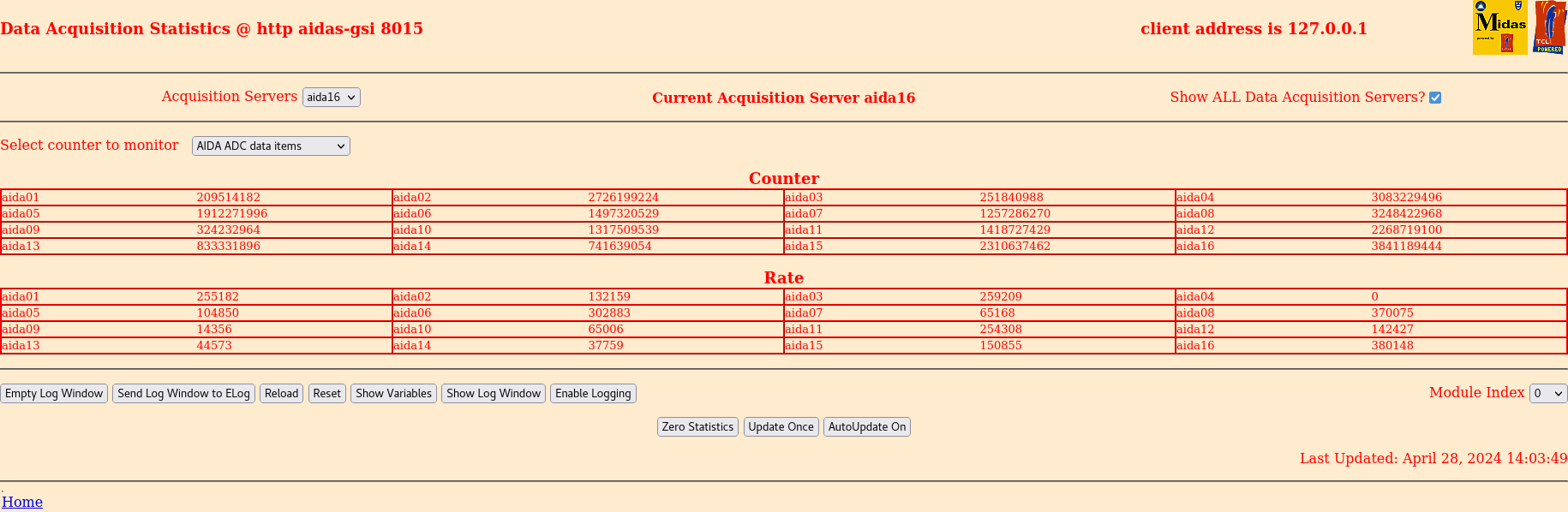The height and width of the screenshot is (512, 1568).
Task: Turn on AutoUpdate
Action: pyautogui.click(x=866, y=427)
